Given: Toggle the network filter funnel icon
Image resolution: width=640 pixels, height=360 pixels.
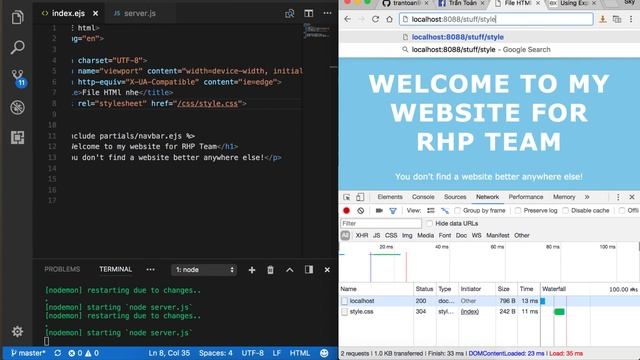Looking at the screenshot, I should click(x=393, y=211).
